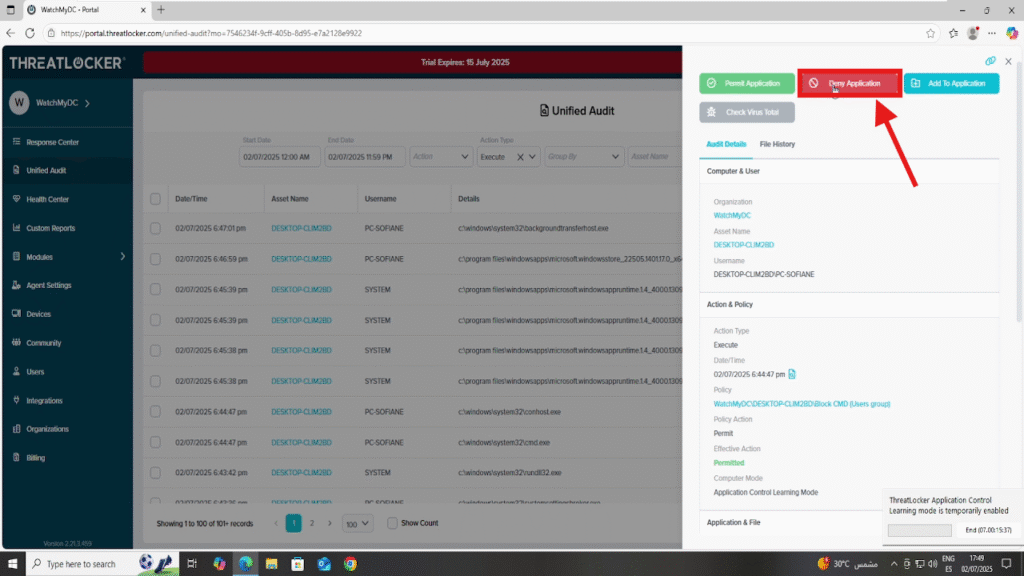Open Outlook from taskbar
Screen dimensions: 1024x576
tap(324, 564)
